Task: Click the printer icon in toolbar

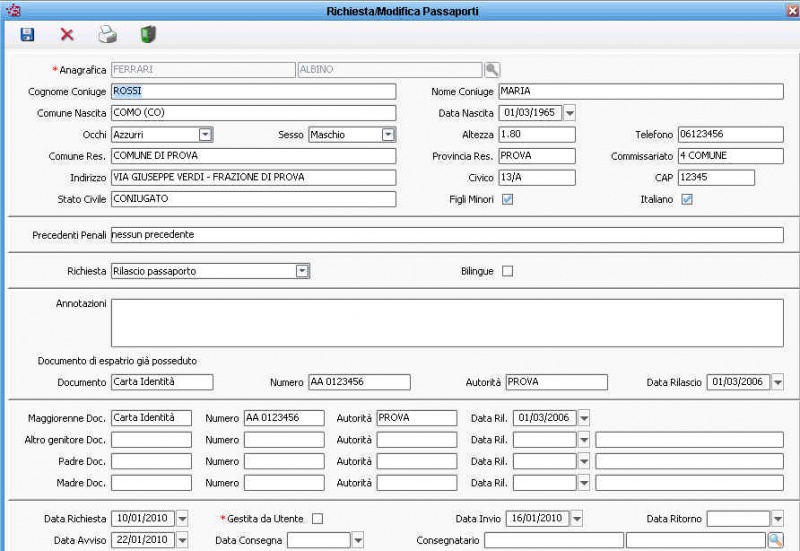Action: pos(107,35)
